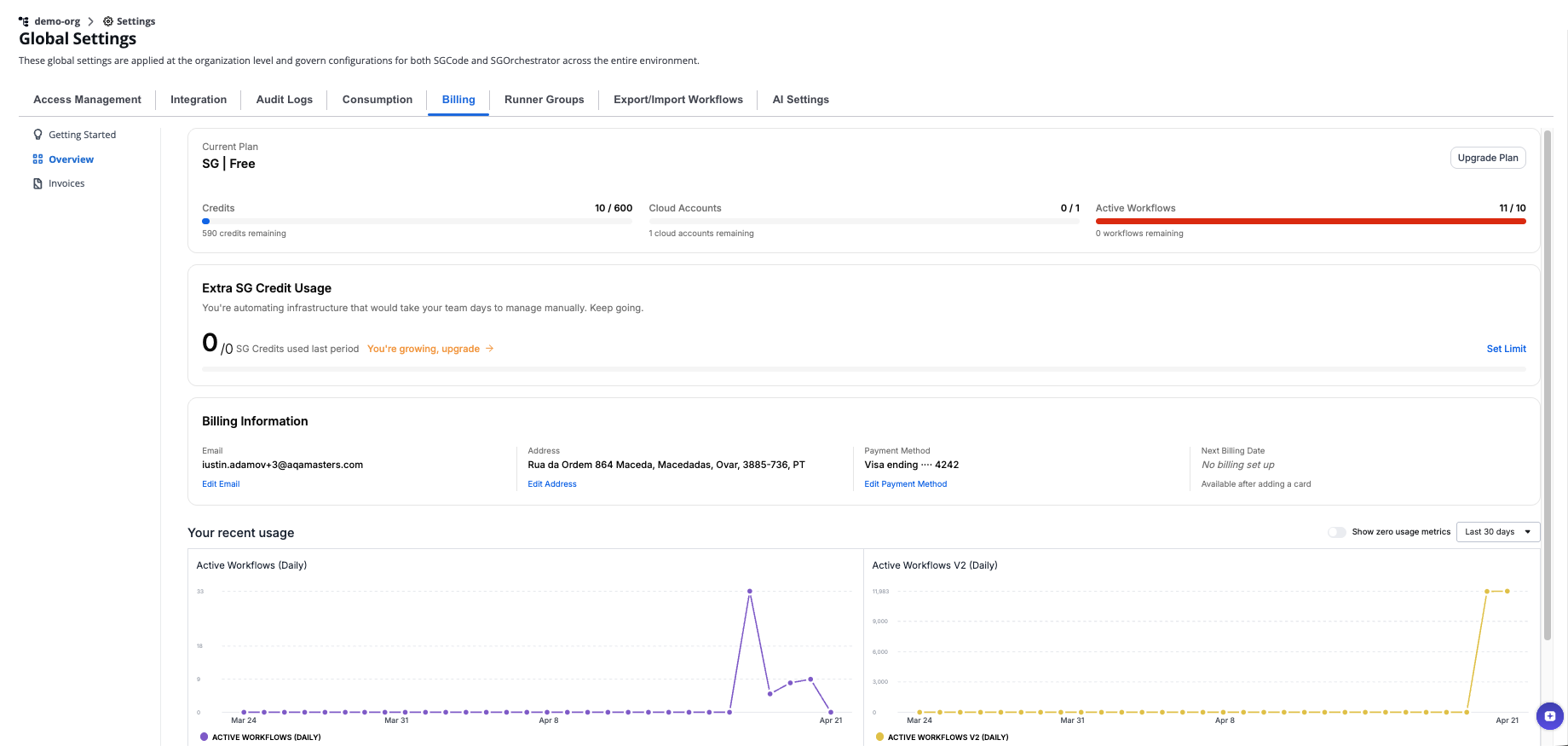Click the breadcrumb chevron after demo-org
The height and width of the screenshot is (746, 1568).
tap(91, 21)
